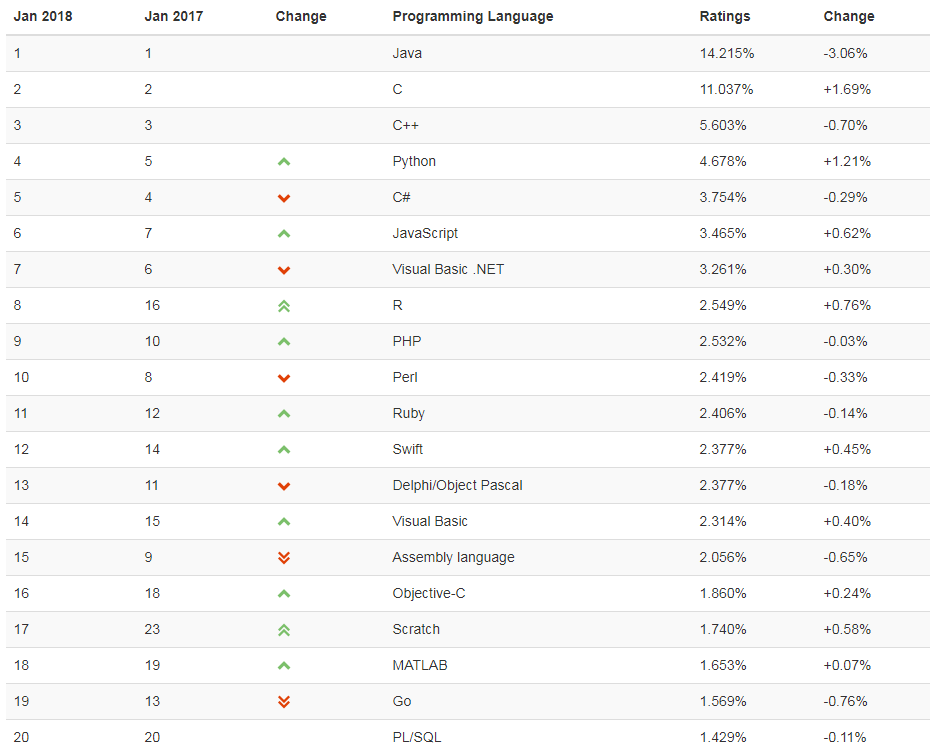Click the double red down arrow beside Go

284,702
